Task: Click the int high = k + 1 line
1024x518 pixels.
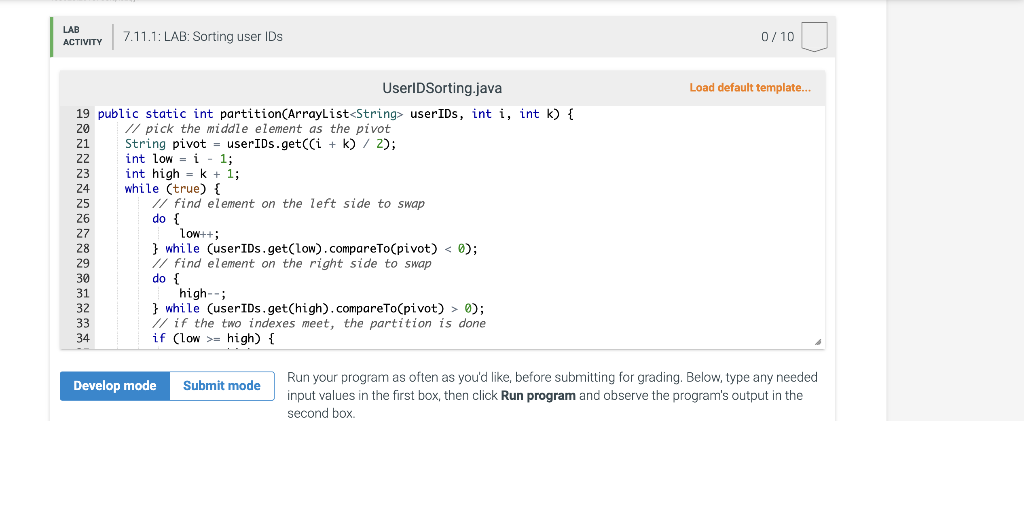Action: (x=182, y=174)
